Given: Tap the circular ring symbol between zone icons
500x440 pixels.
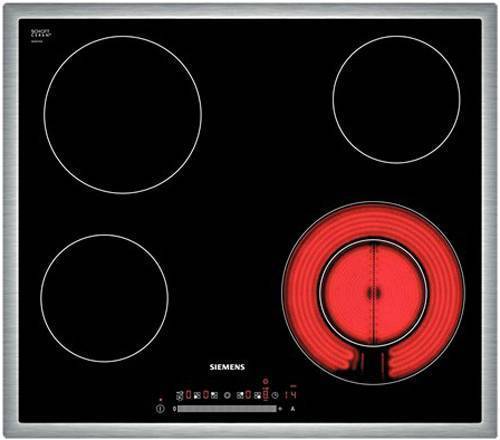Looking at the screenshot, I should (x=227, y=395).
